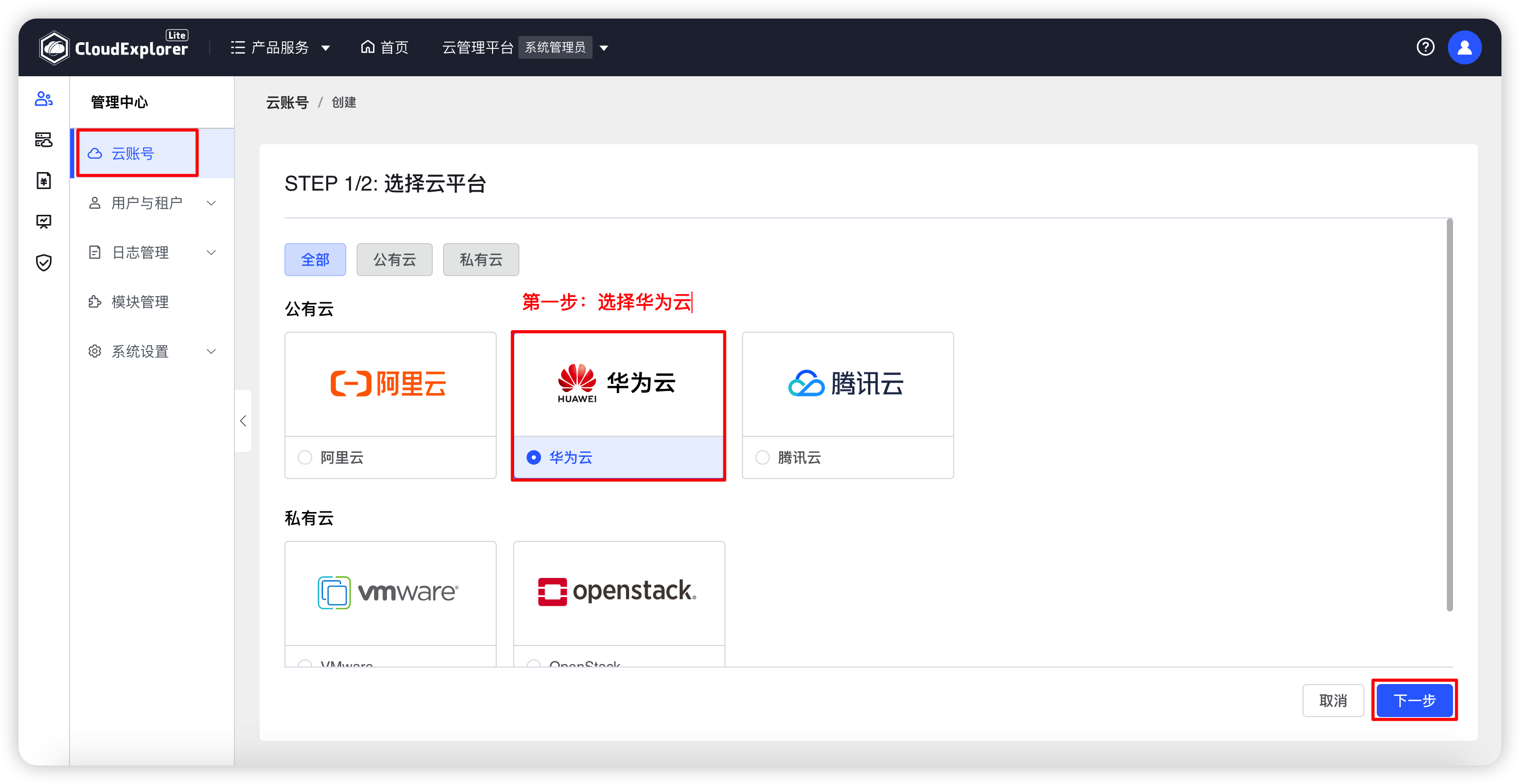Screen dimensions: 1520x784
Task: Click the cloud icon beside 云账号
Action: click(95, 154)
